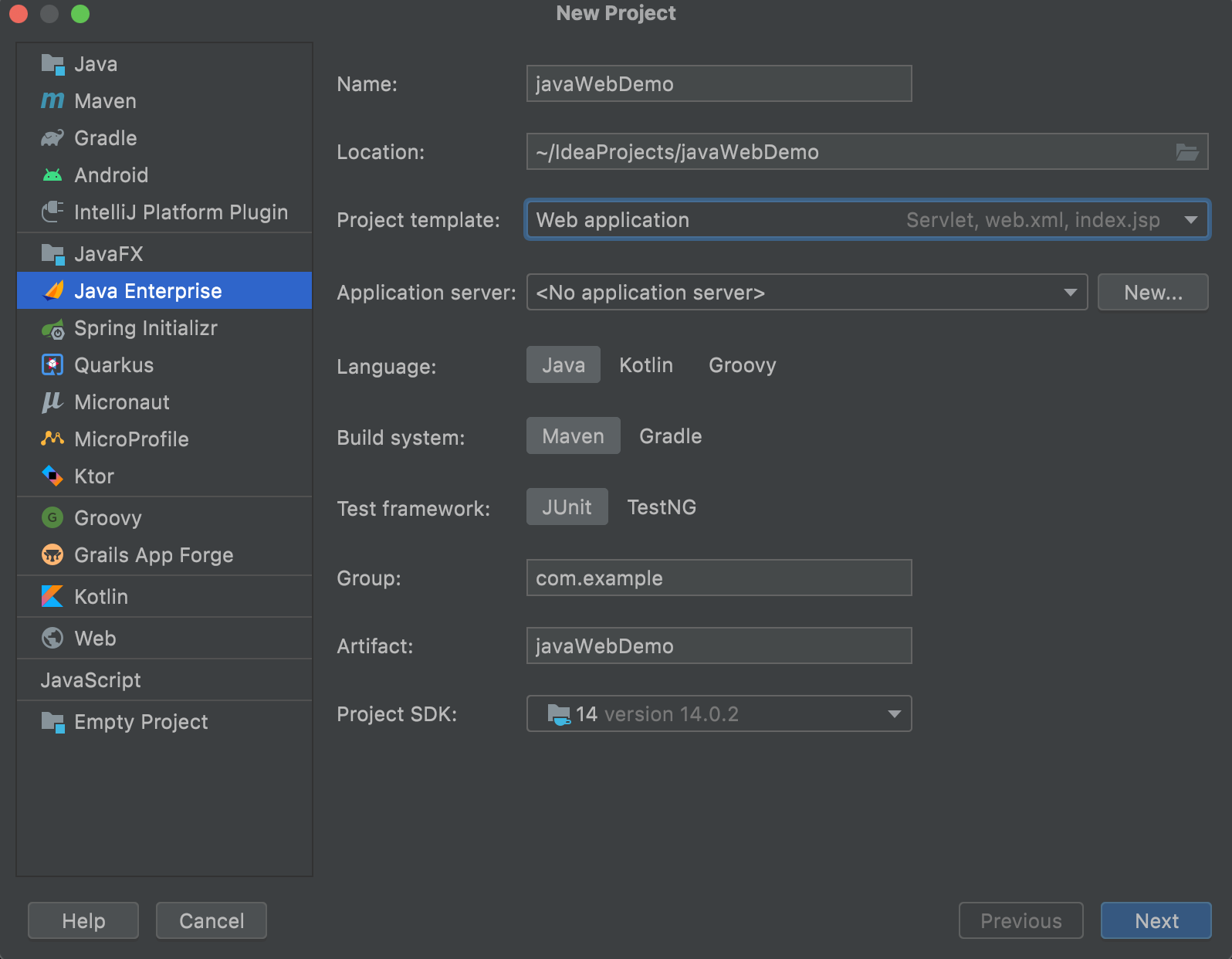This screenshot has height=959, width=1232.
Task: Open the Project SDK version dropdown
Action: tap(719, 714)
